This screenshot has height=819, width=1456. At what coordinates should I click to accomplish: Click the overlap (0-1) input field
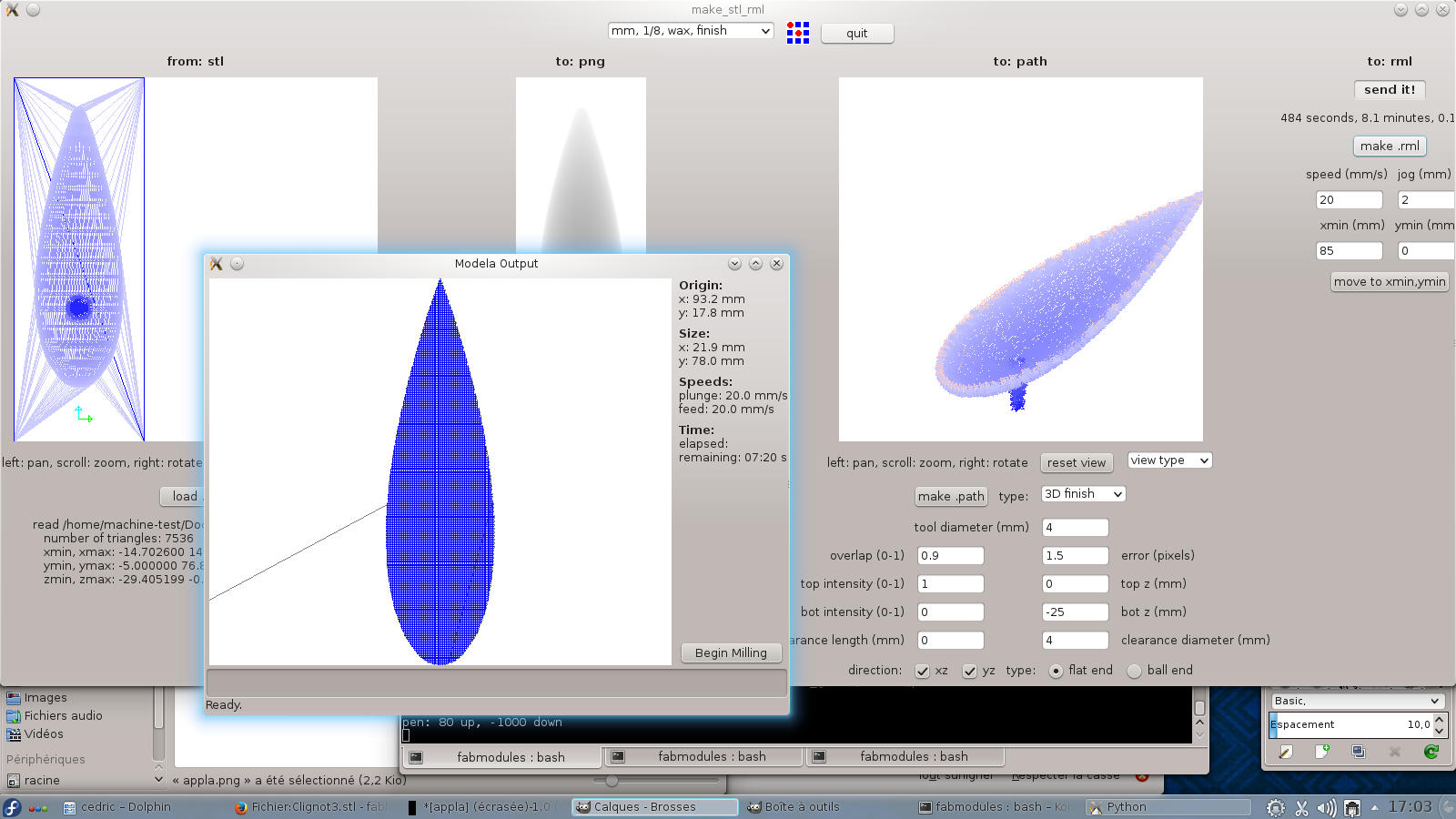950,556
